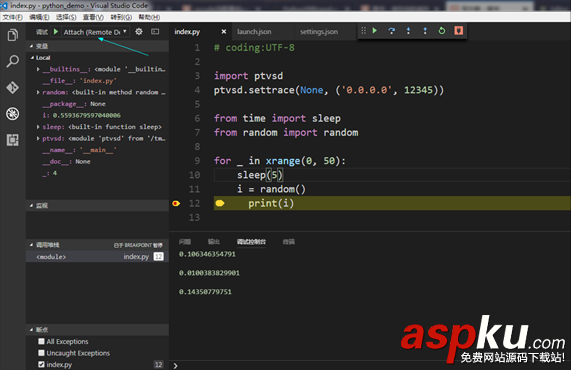Viewport: 571px width, 370px height.
Task: Disable the index.py breakpoint checkbox
Action: 42,364
